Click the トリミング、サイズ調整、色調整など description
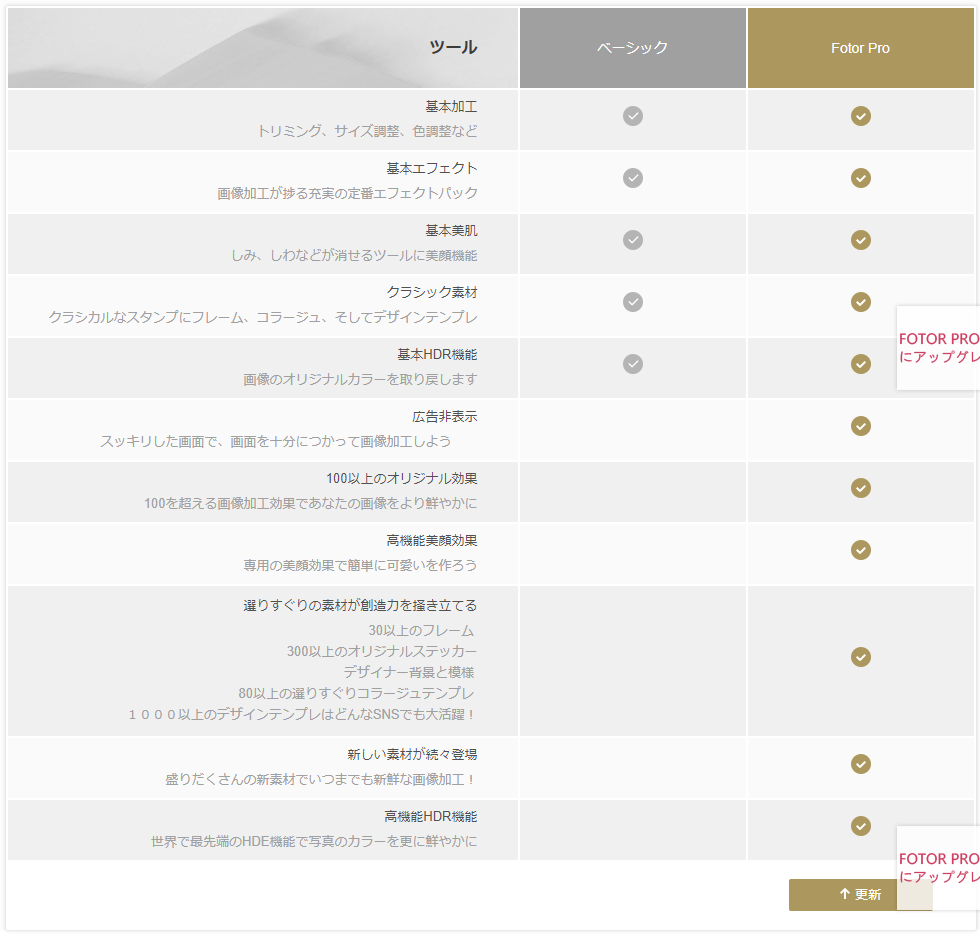Viewport: 980px width, 943px height. coord(368,131)
